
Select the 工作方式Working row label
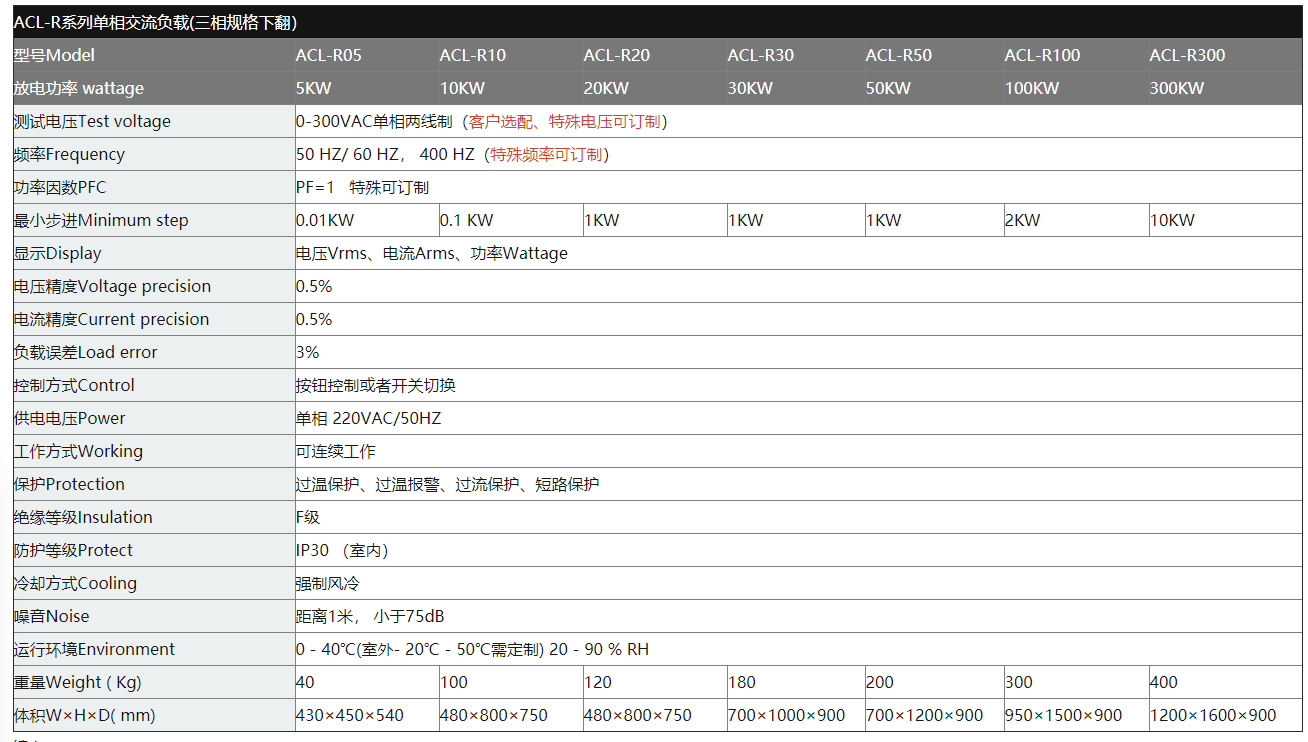[x=78, y=451]
